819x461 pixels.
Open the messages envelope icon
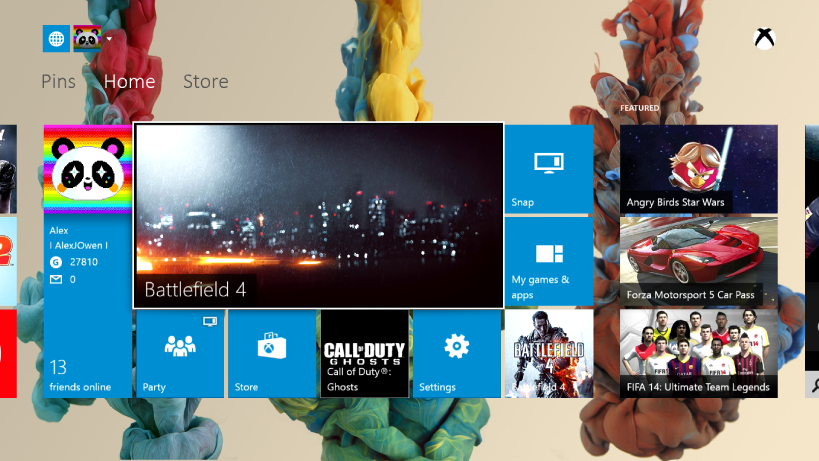coord(56,279)
